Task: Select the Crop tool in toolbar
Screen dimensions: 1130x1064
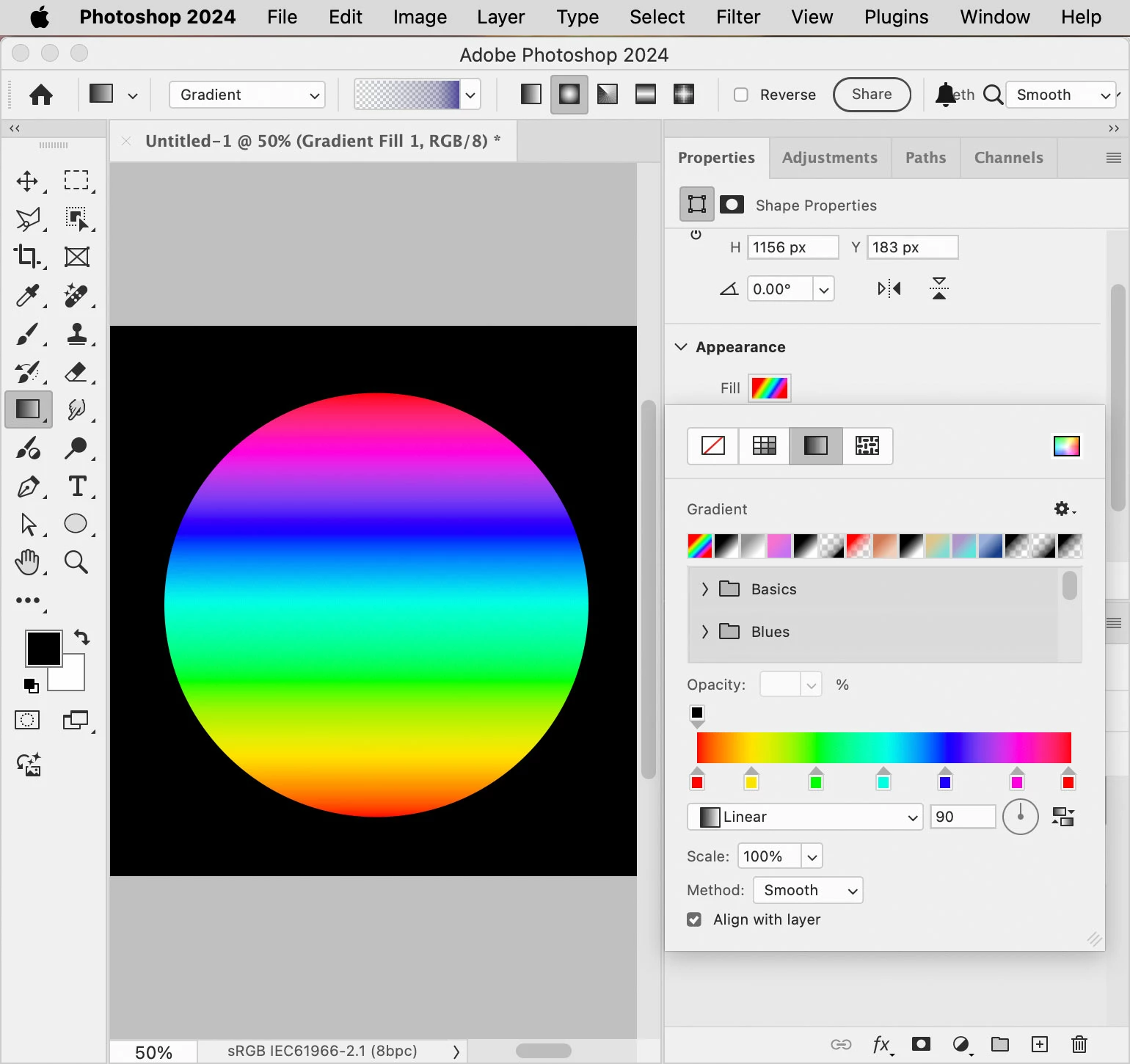Action: pyautogui.click(x=28, y=256)
